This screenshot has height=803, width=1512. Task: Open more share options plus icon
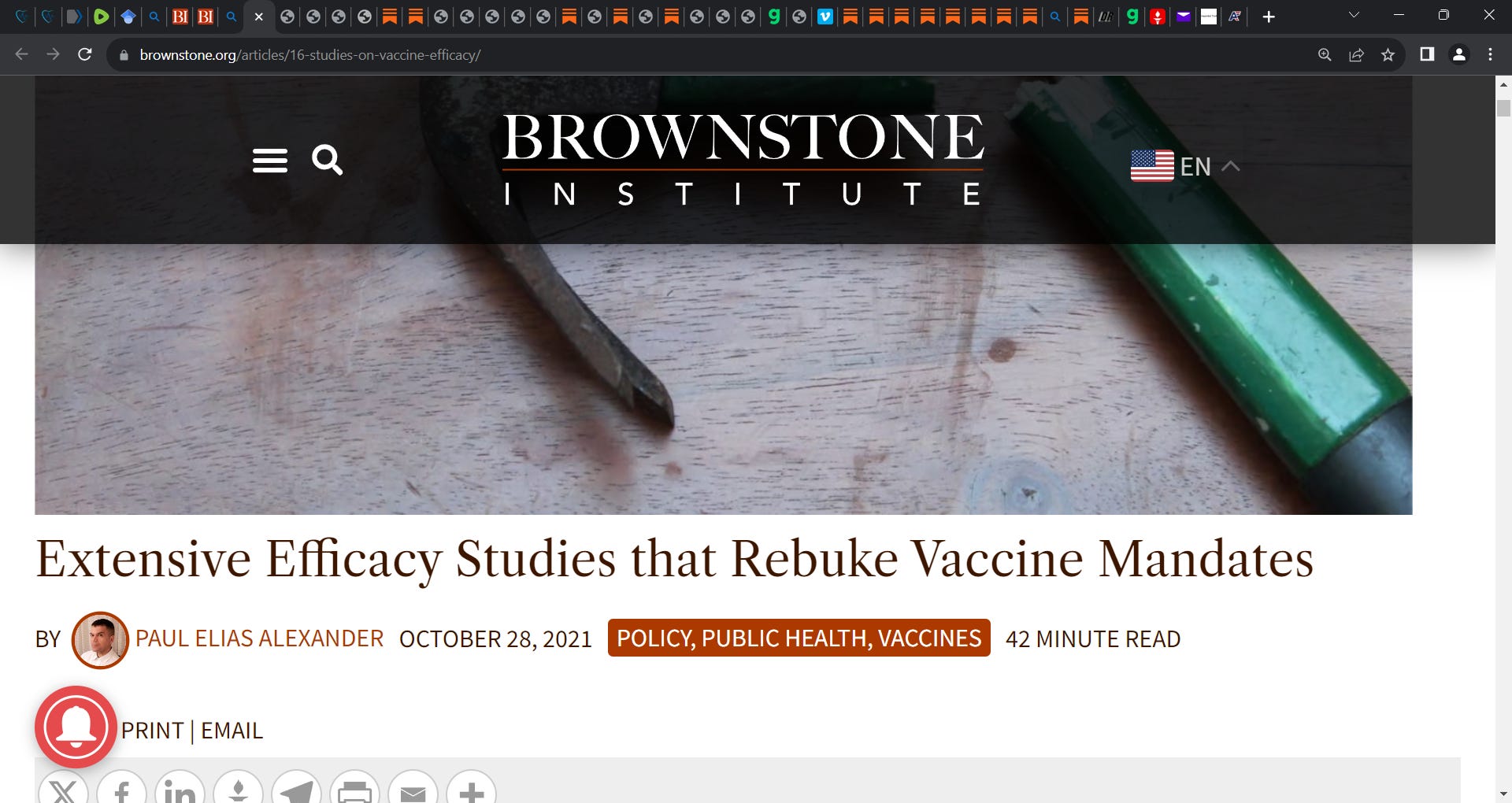click(x=472, y=788)
